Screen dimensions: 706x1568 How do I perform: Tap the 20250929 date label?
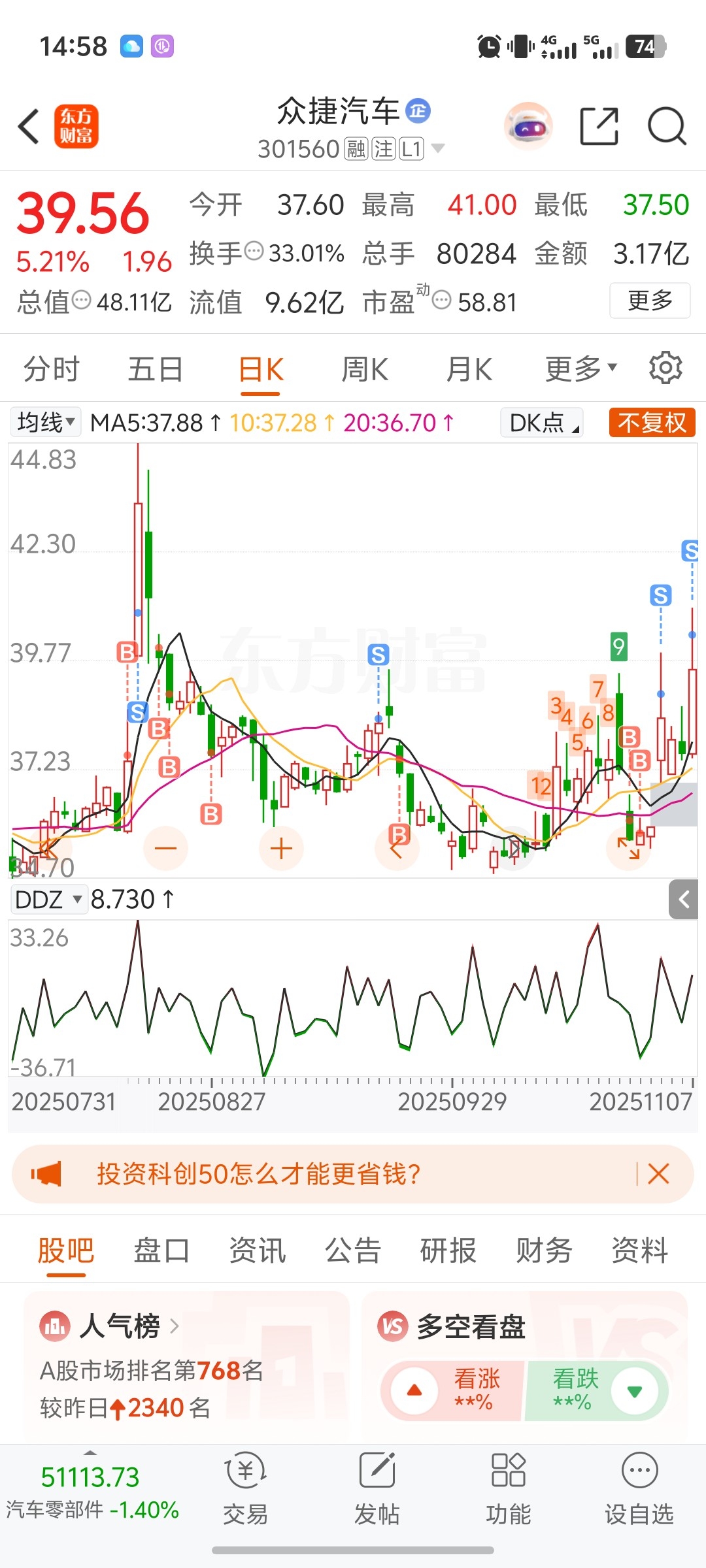click(452, 1102)
